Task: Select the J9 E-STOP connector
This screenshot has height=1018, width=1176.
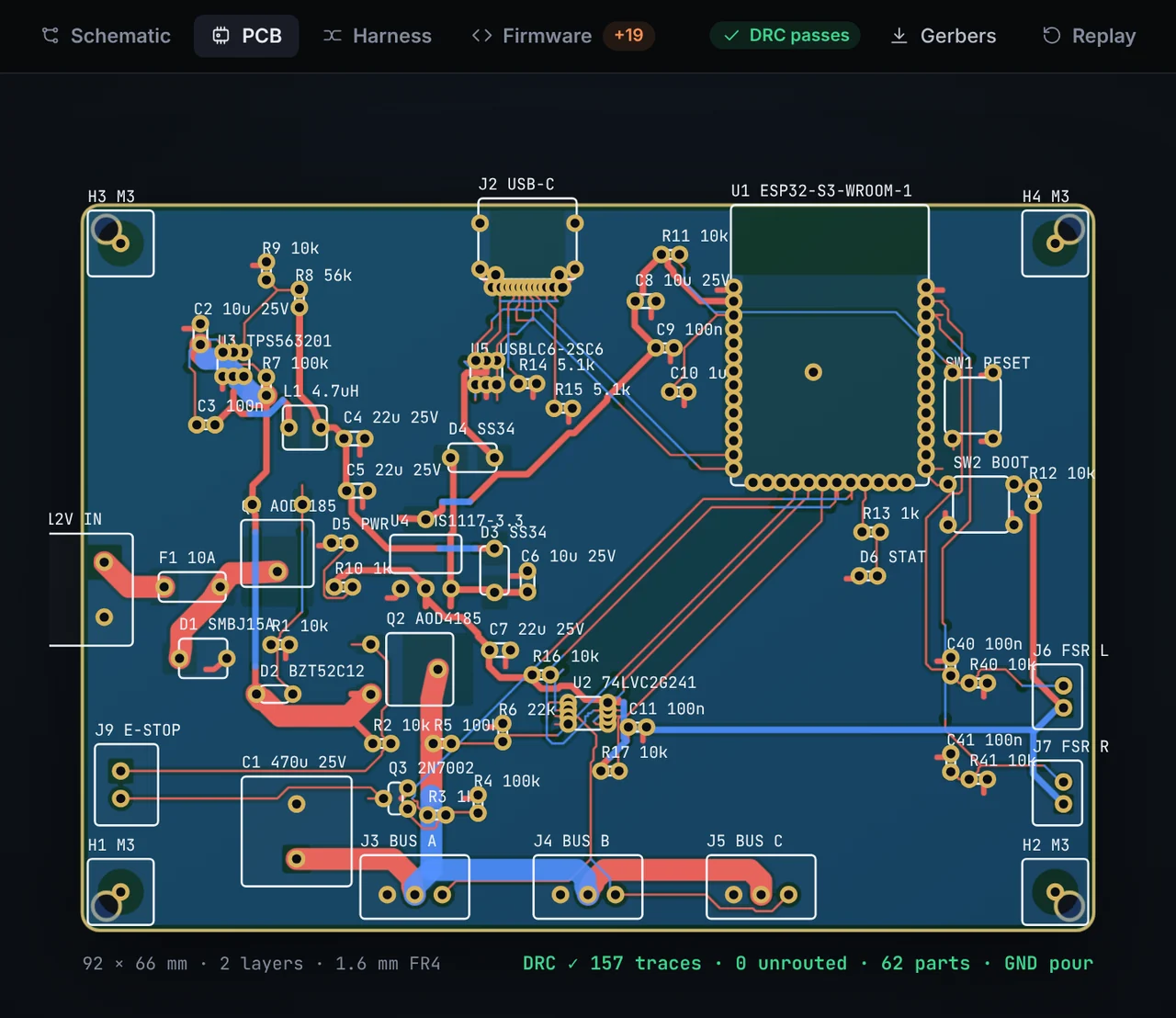Action: click(127, 785)
